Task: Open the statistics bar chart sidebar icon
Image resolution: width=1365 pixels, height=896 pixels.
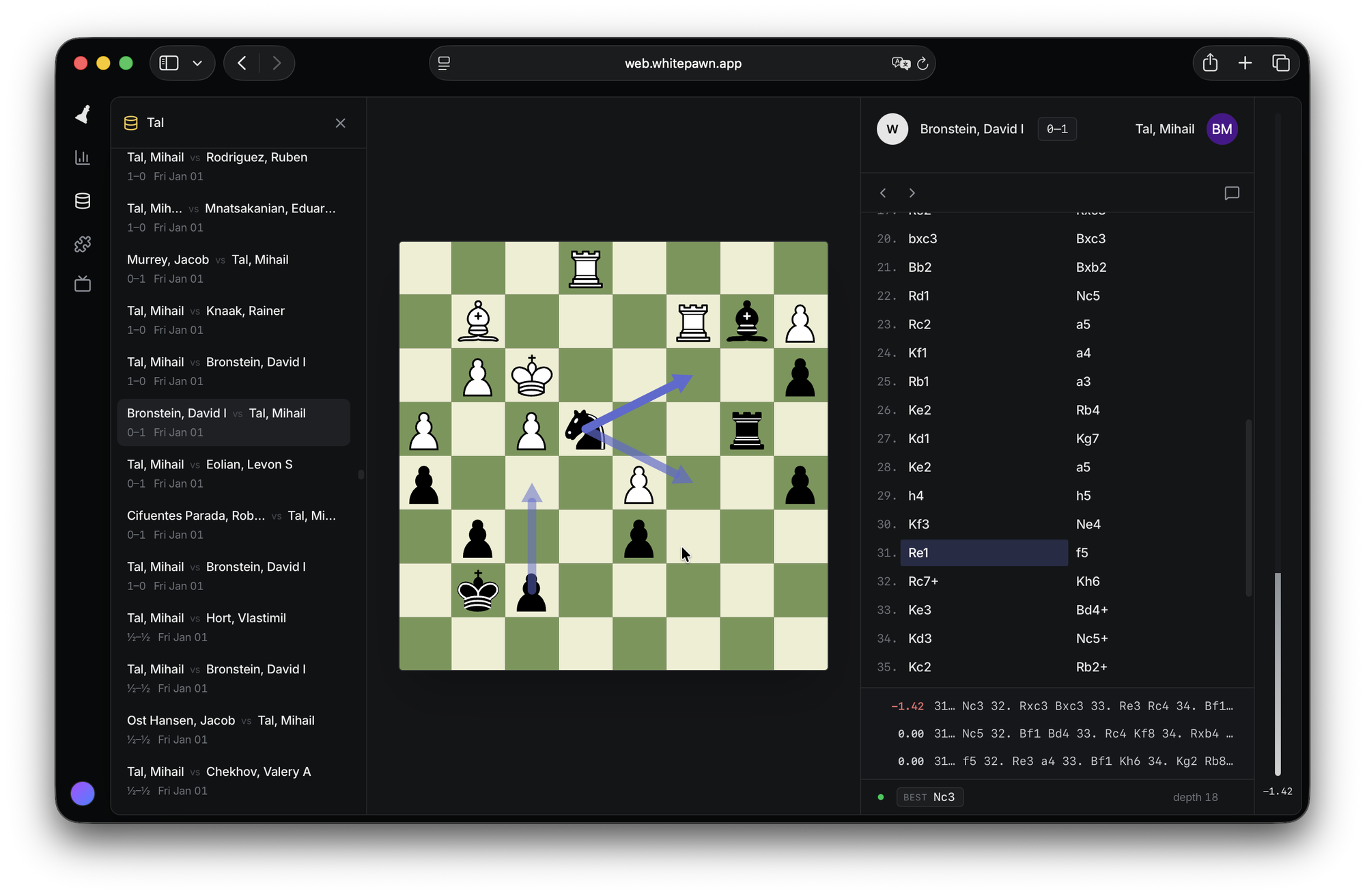Action: 83,158
